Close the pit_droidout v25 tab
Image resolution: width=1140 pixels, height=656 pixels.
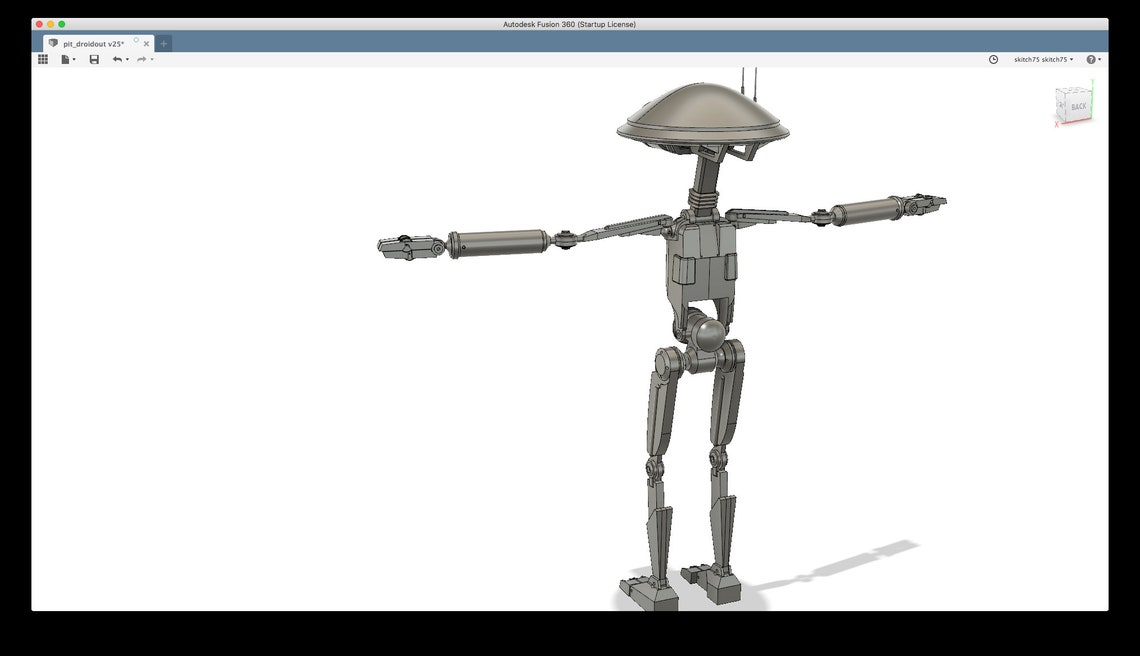[x=146, y=43]
